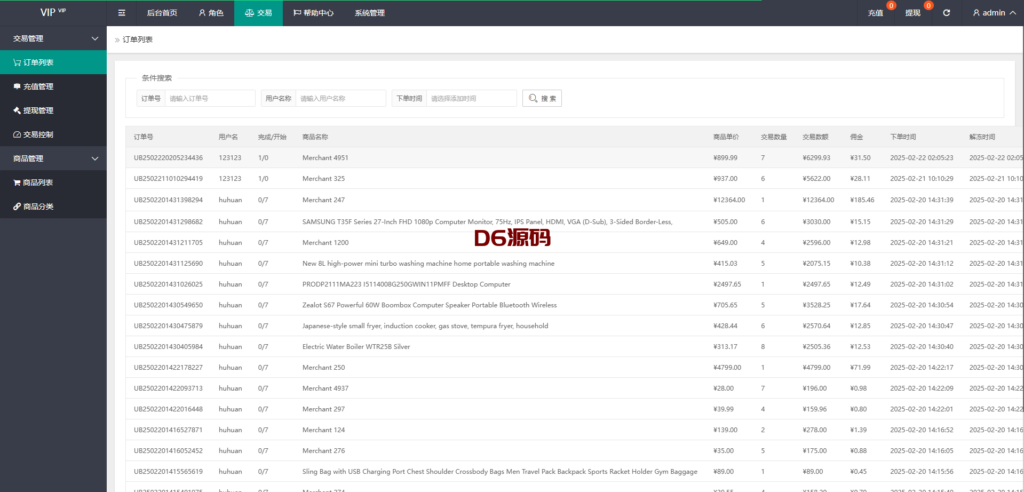1024x492 pixels.
Task: Click the Sling Bag with USB Charging product
Action: click(500, 471)
